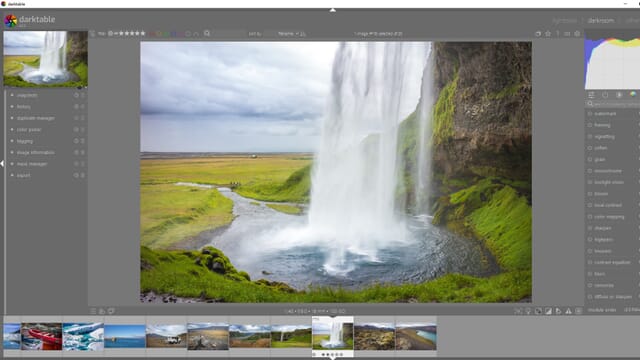Select red boat thumbnail in filmstrip

42,337
